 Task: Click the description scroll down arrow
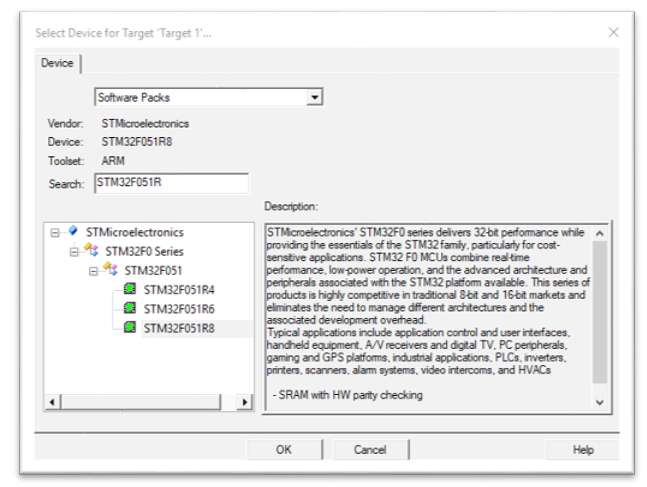pos(600,402)
